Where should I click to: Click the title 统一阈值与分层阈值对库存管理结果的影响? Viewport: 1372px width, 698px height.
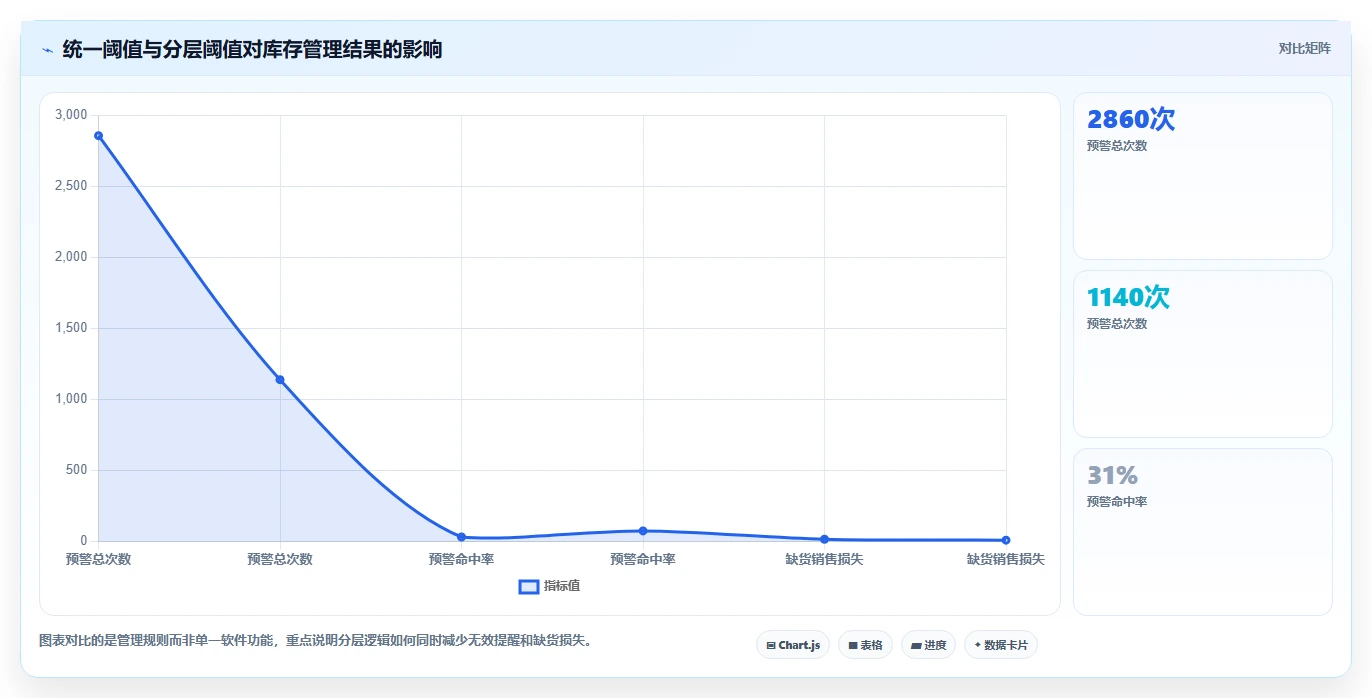[252, 49]
